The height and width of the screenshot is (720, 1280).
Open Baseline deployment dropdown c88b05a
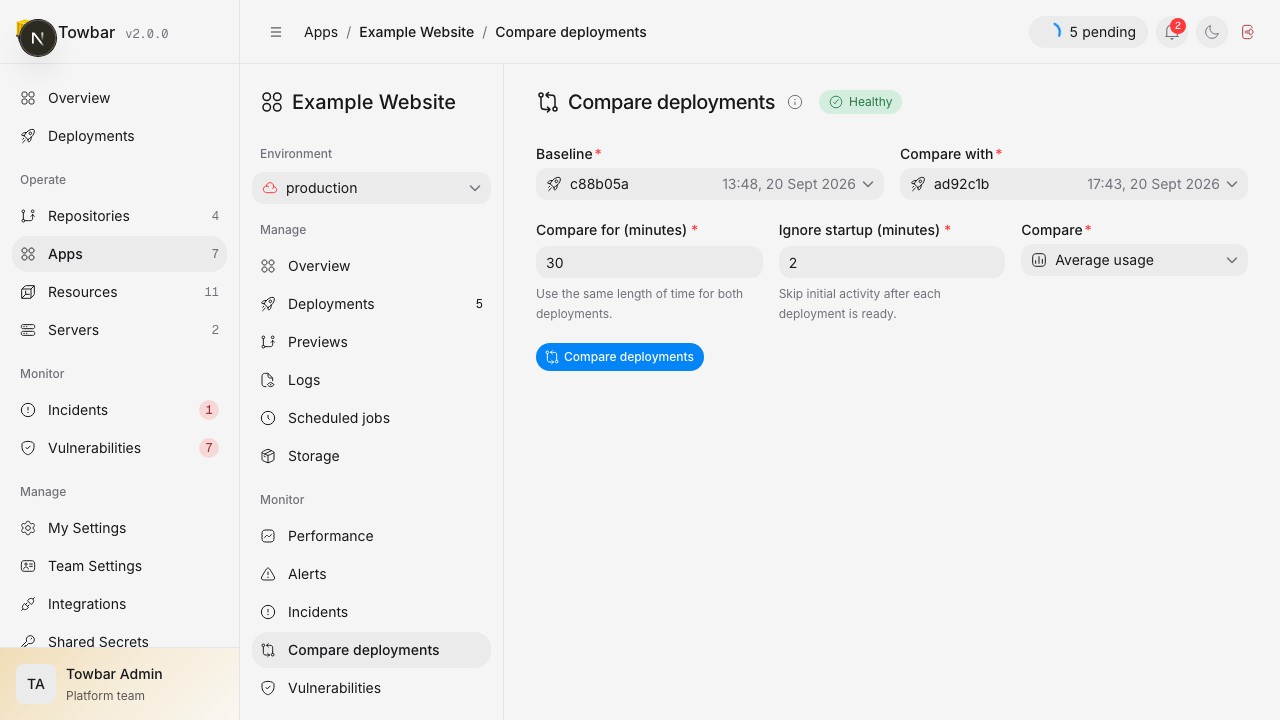pyautogui.click(x=710, y=184)
